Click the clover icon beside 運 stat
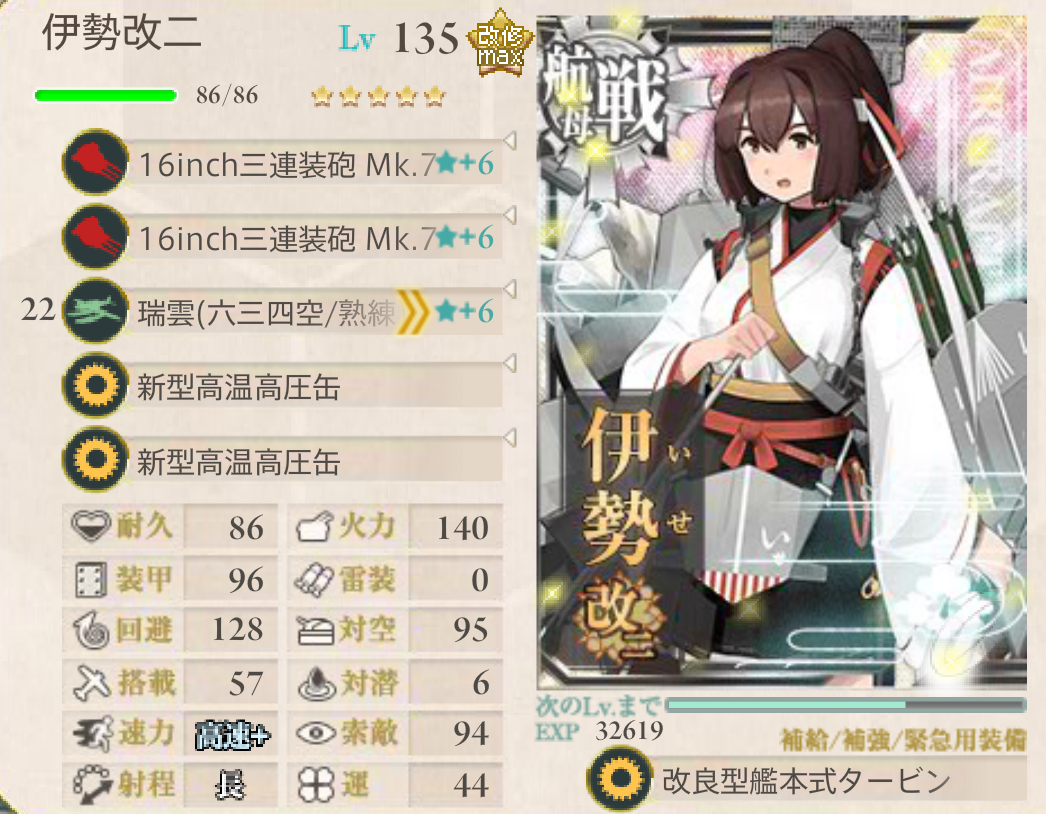1046x814 pixels. [316, 784]
